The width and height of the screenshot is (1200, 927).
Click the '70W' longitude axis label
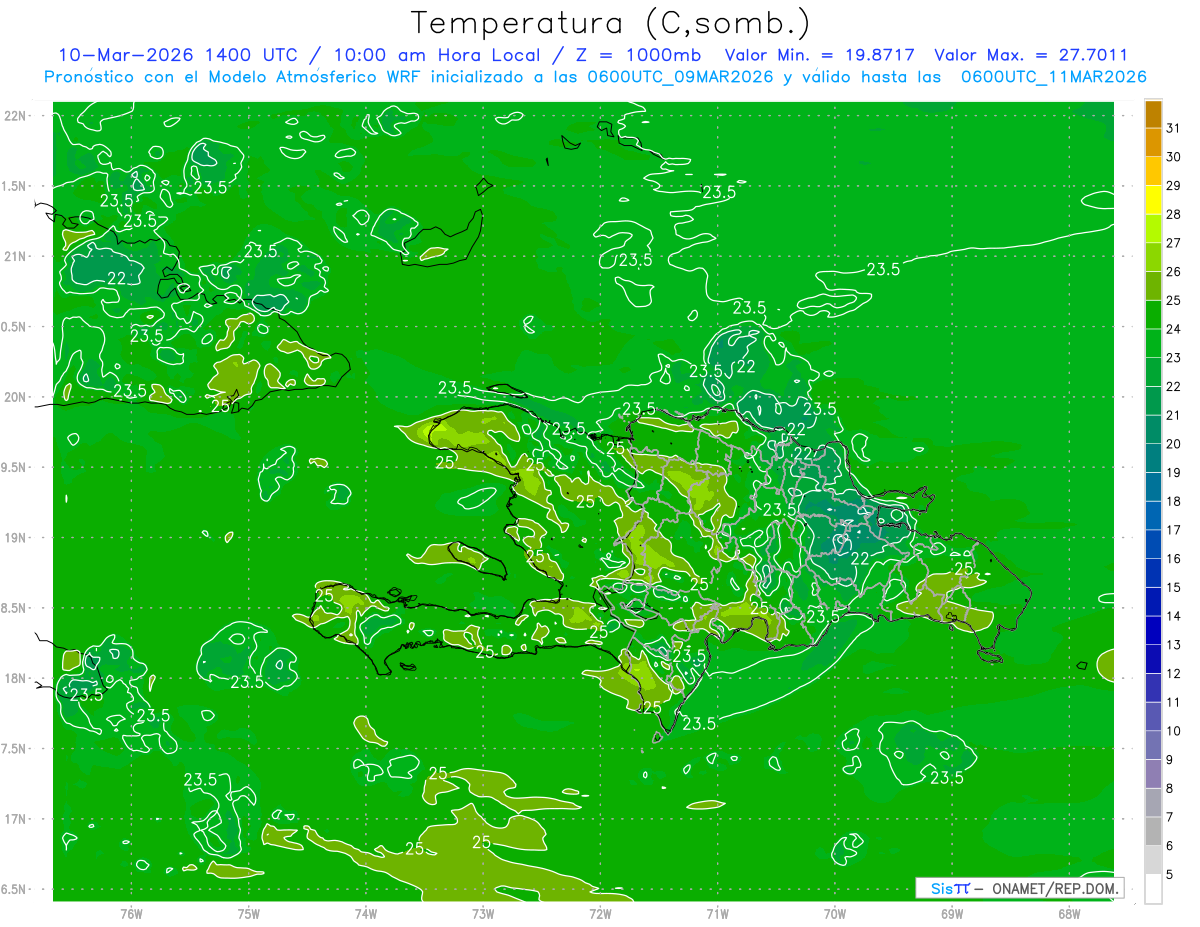pyautogui.click(x=835, y=914)
